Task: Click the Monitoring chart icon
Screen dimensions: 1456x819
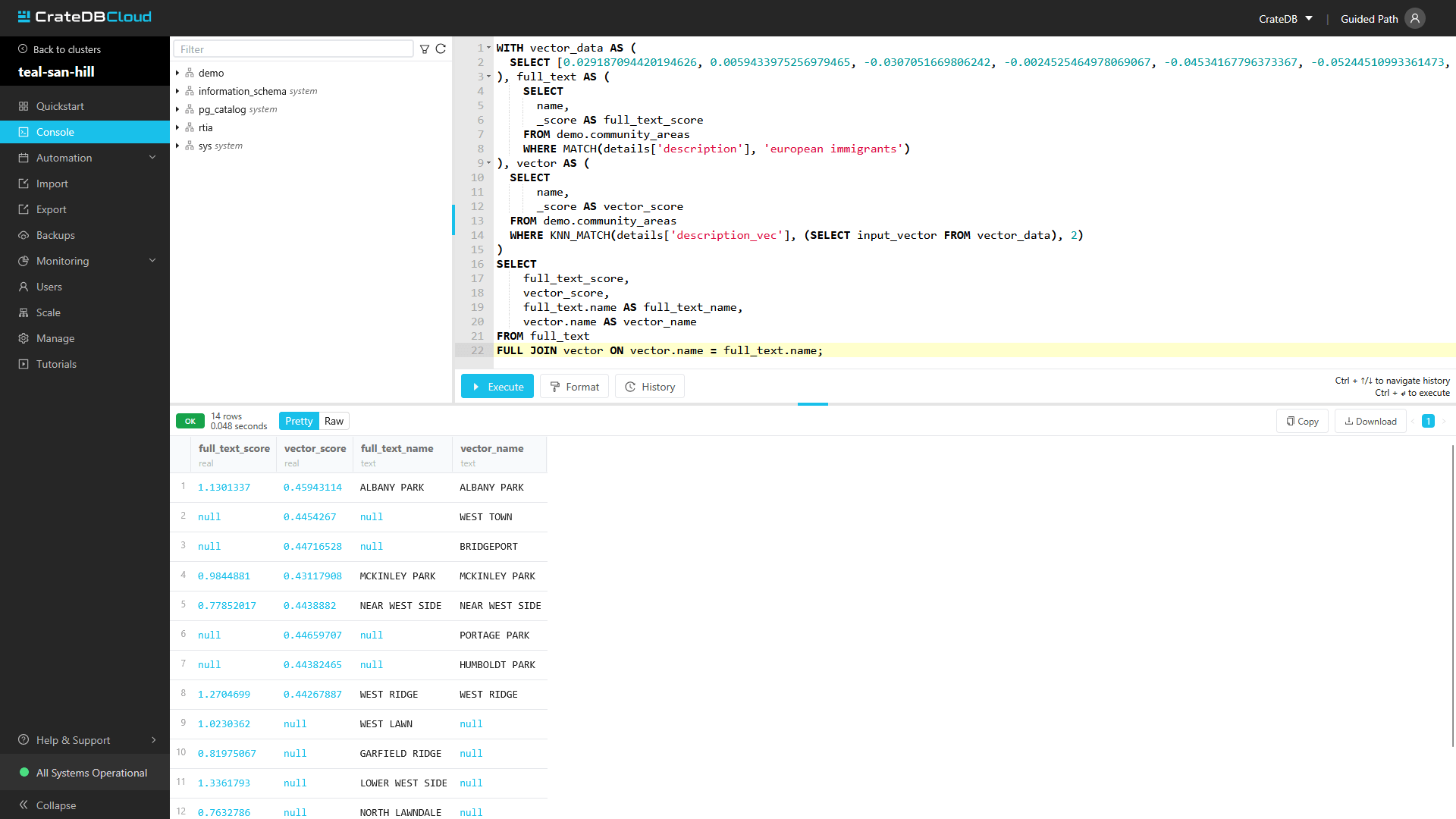Action: (x=24, y=261)
